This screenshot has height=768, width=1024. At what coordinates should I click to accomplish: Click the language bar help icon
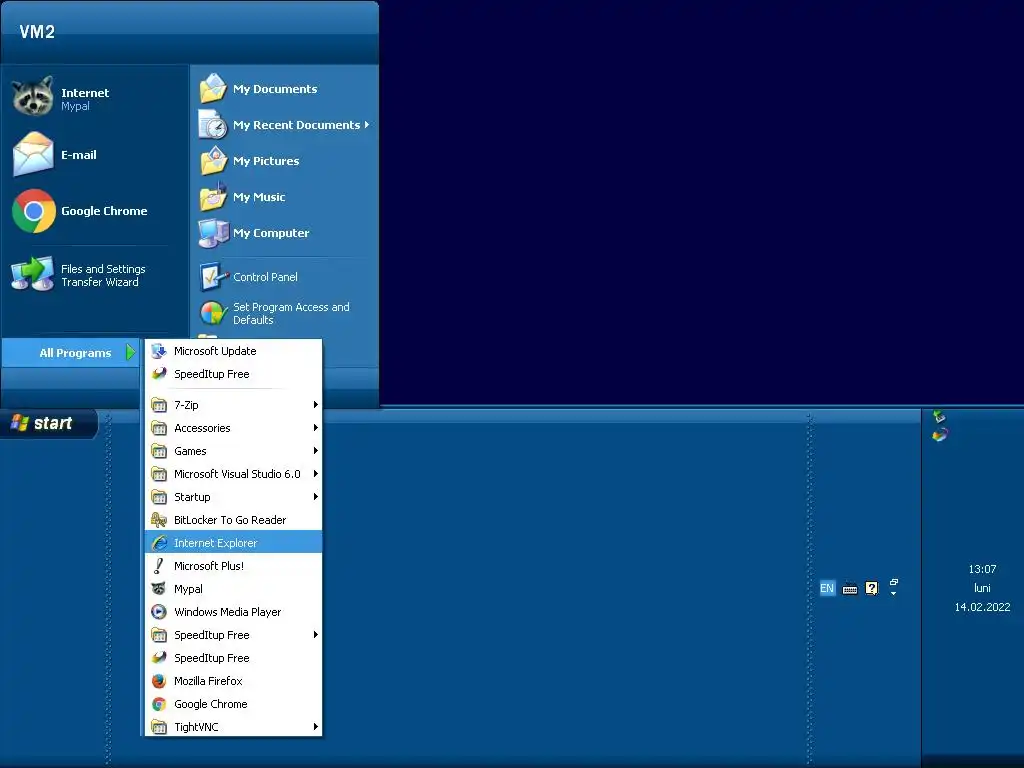(872, 588)
